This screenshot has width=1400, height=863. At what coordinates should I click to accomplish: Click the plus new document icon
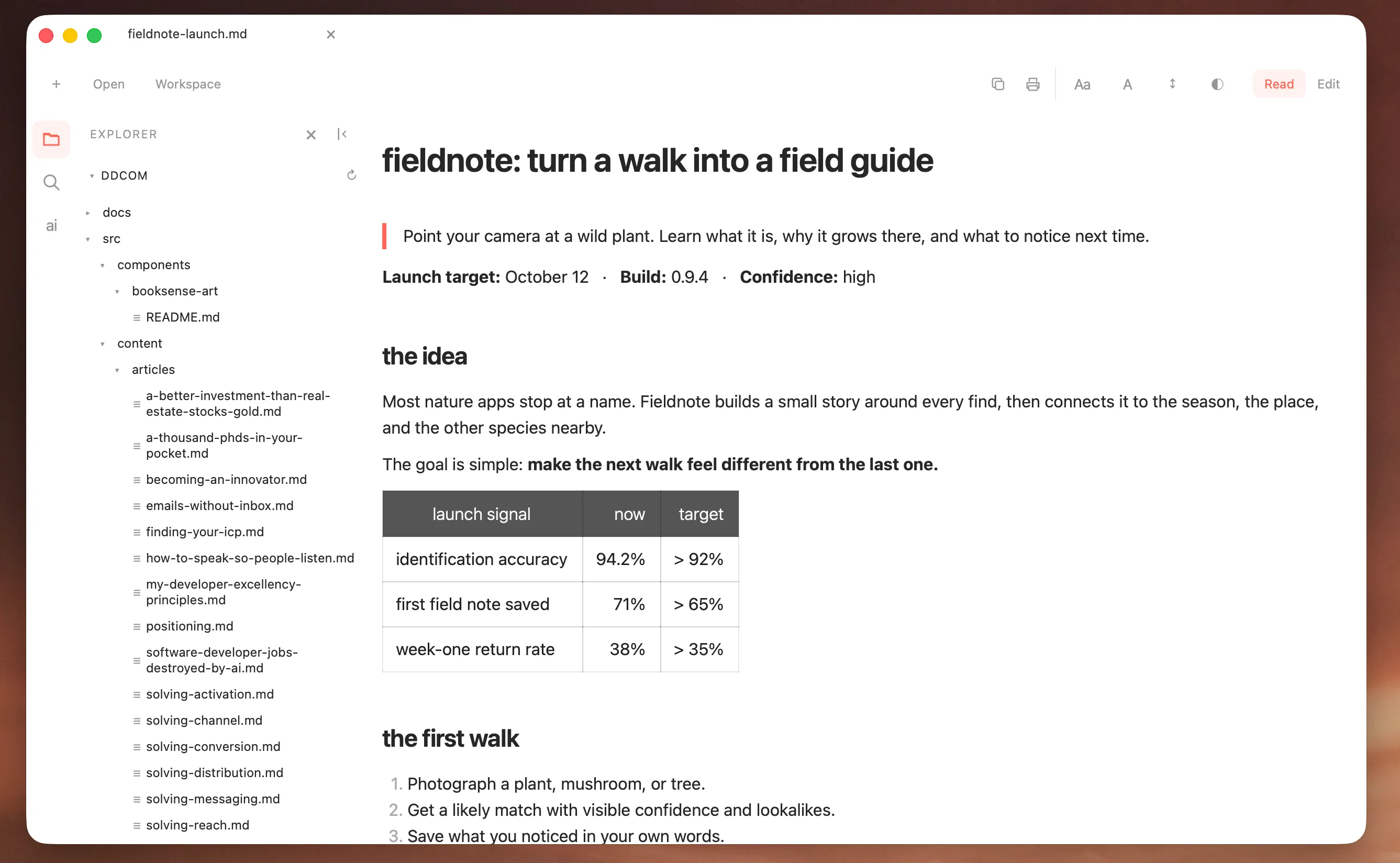(57, 84)
